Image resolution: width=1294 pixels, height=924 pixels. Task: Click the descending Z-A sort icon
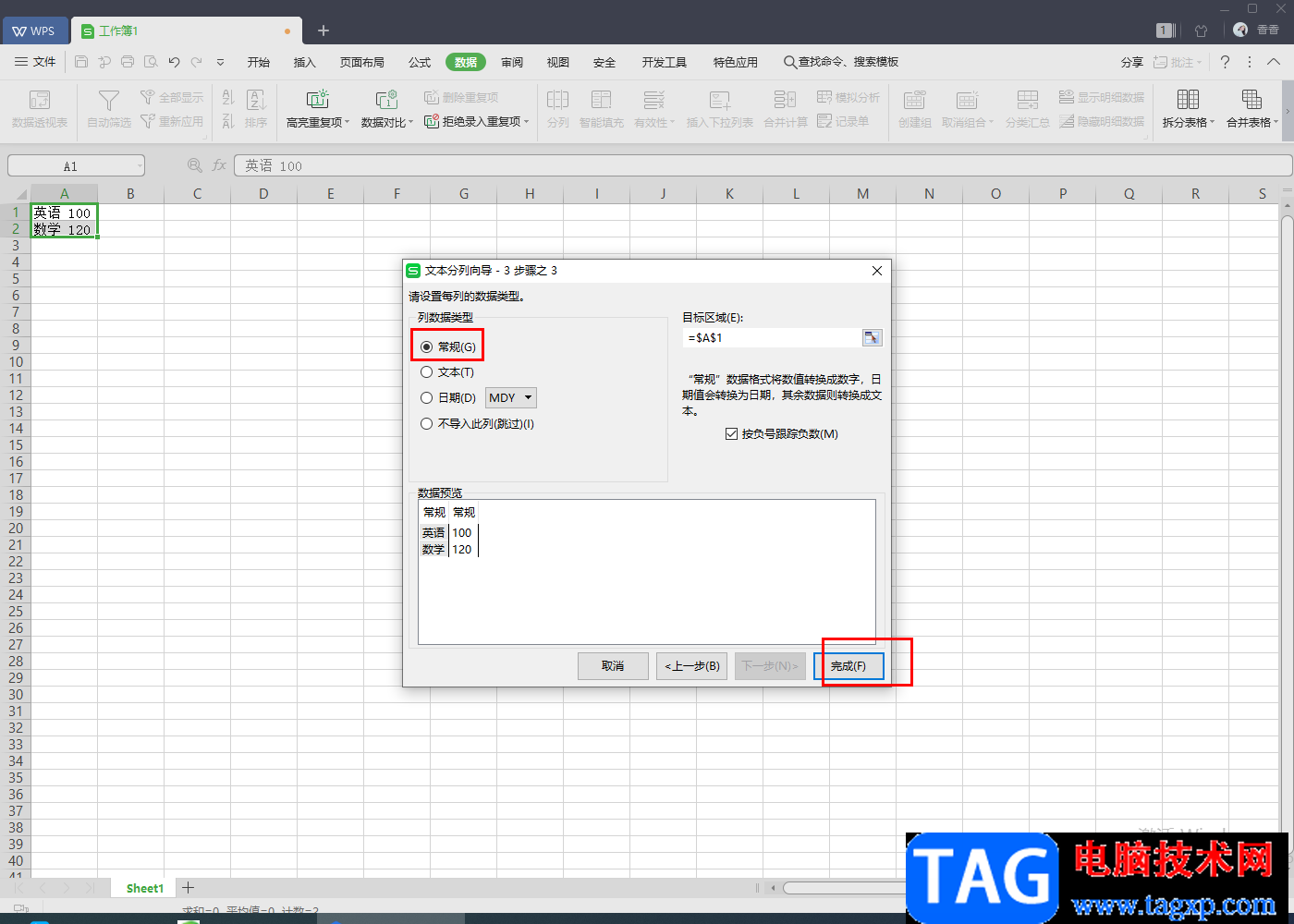(228, 121)
